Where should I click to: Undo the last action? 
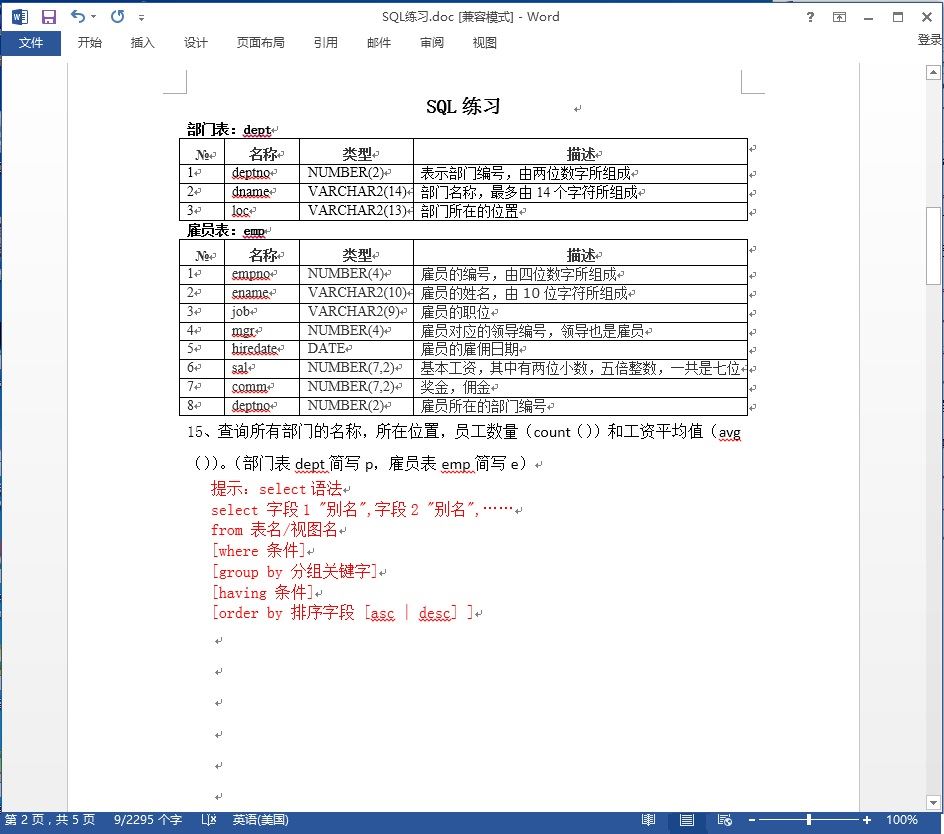78,16
